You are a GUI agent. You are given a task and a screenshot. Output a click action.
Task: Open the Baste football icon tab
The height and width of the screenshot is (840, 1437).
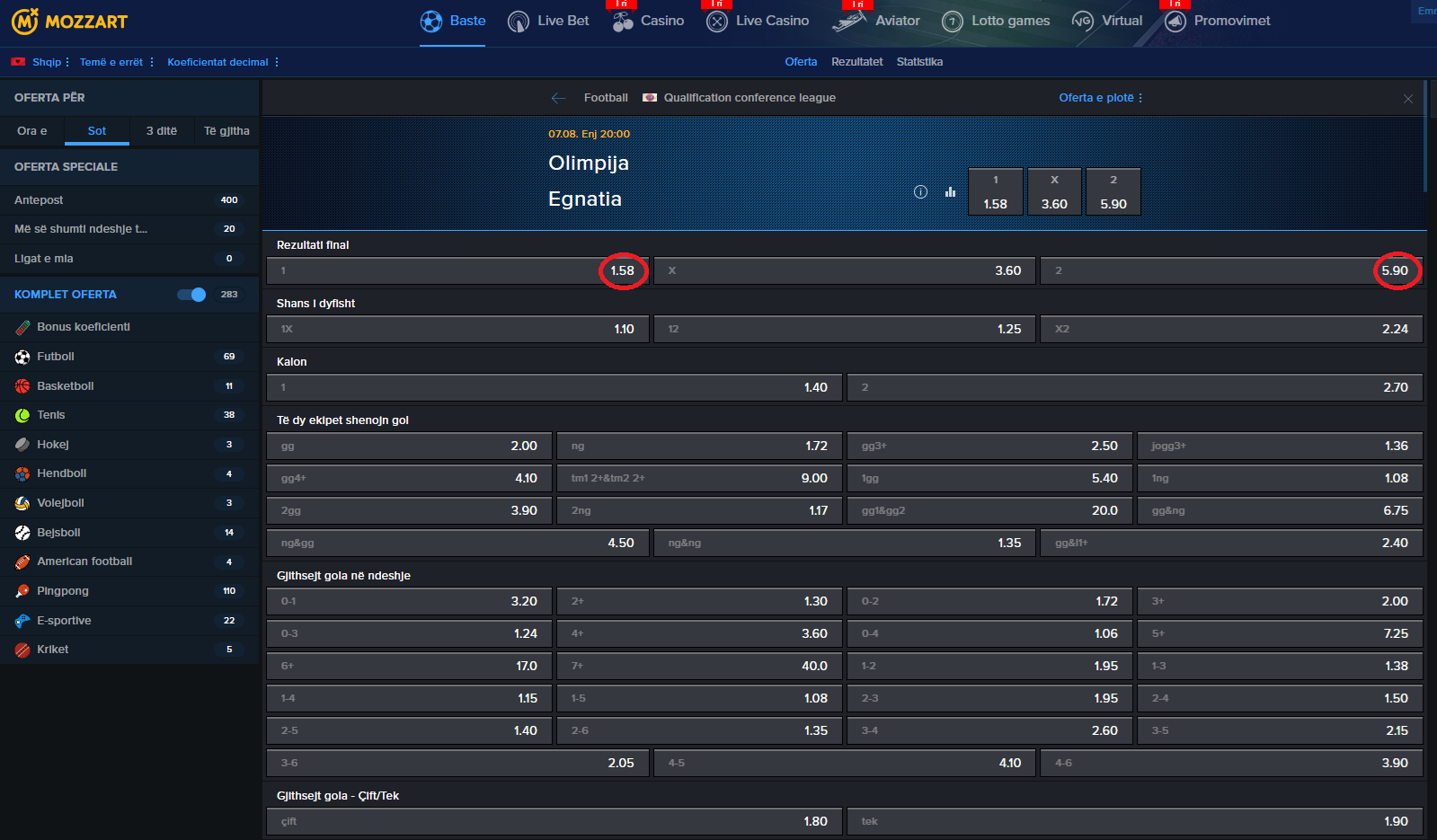(x=431, y=22)
